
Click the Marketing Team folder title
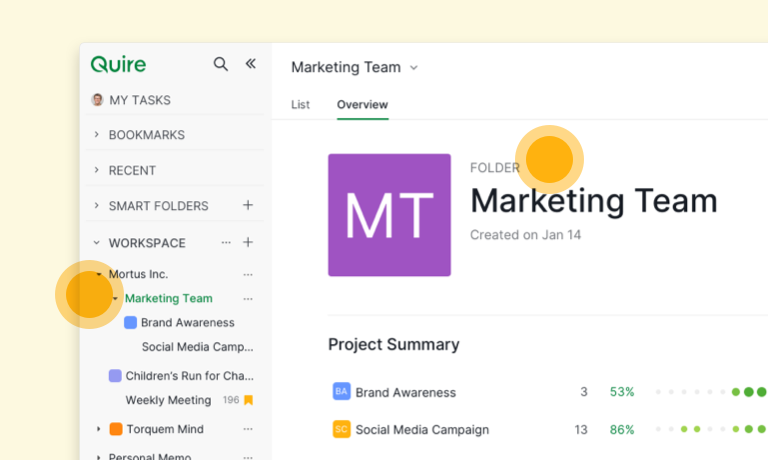(594, 201)
